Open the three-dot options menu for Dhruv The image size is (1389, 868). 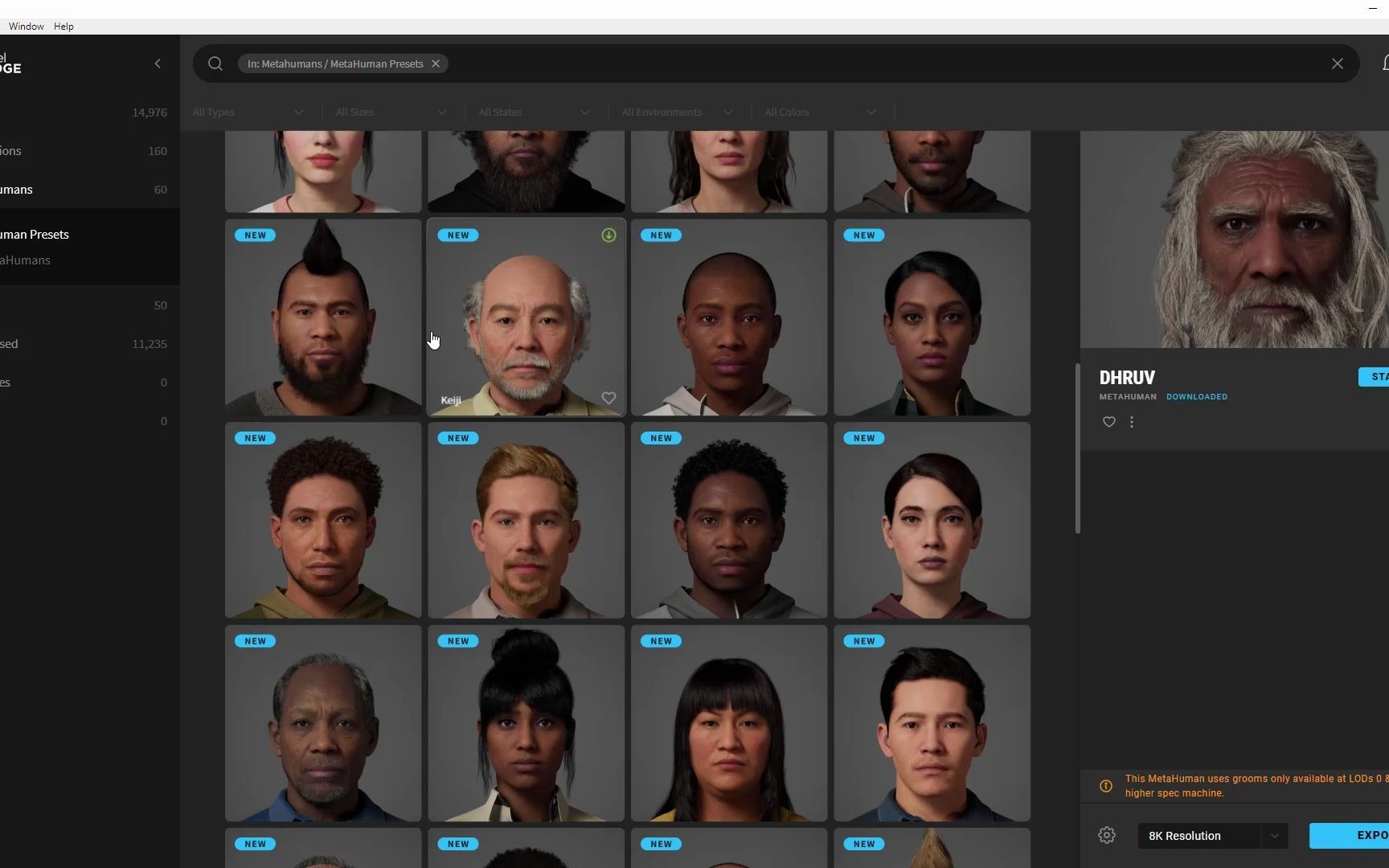1132,422
